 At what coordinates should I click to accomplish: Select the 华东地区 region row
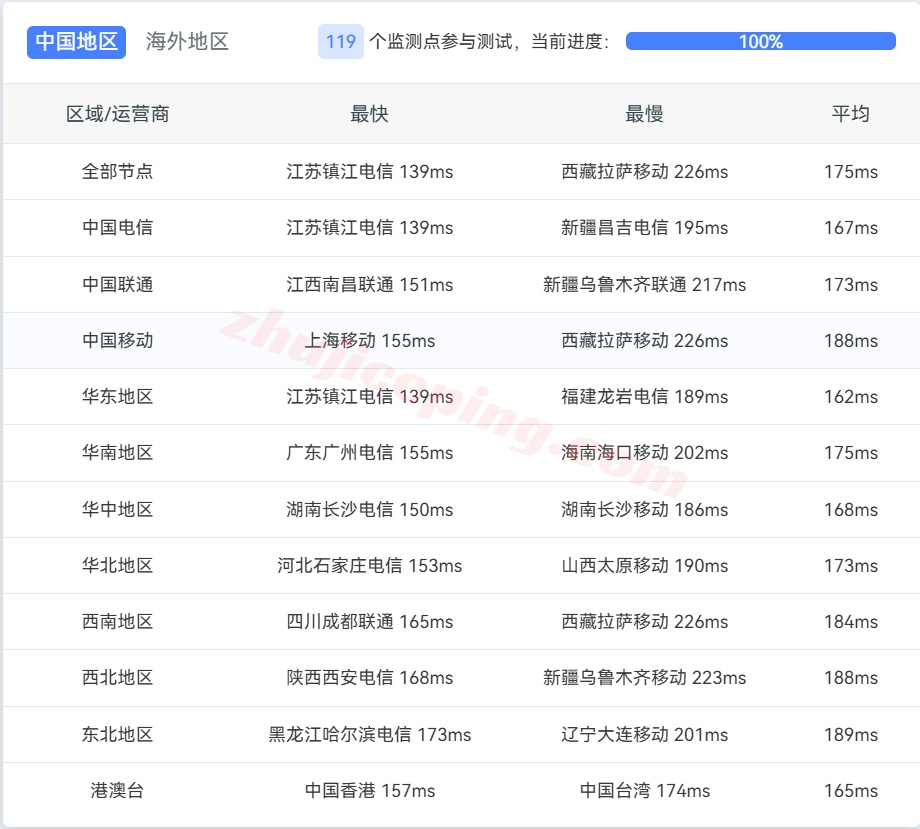click(118, 397)
